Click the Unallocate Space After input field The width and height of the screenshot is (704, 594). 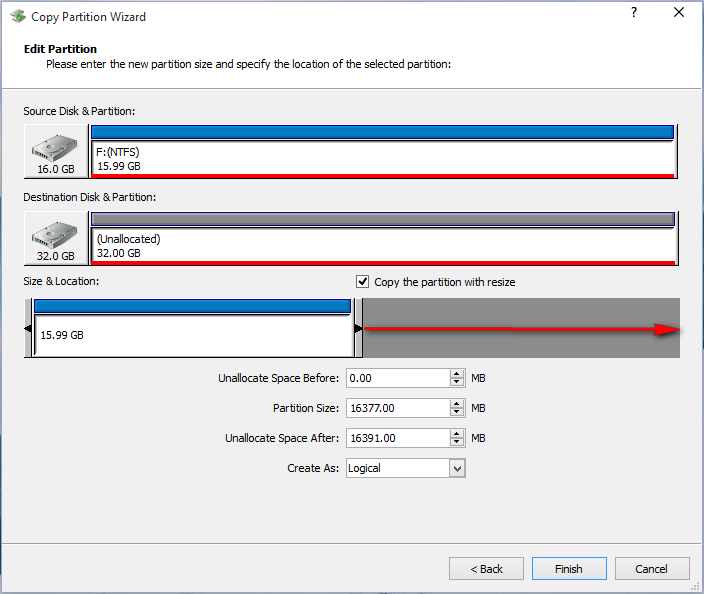click(x=398, y=438)
